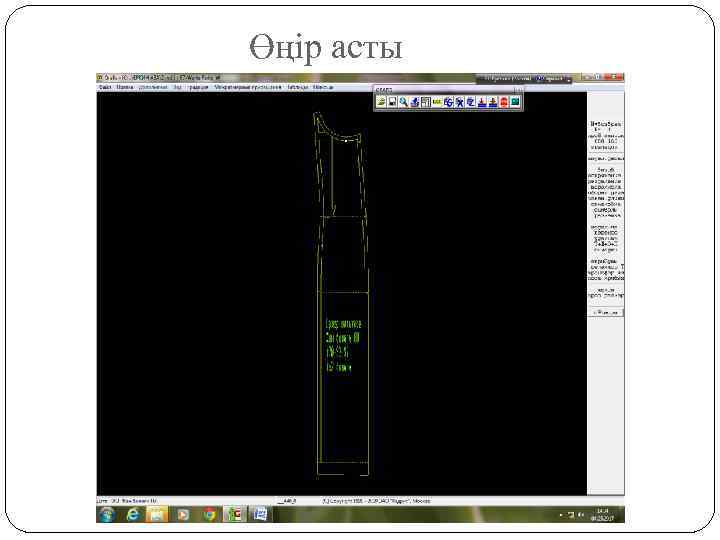Click the open-folder icon in floating toolbar
The height and width of the screenshot is (540, 720).
(381, 102)
